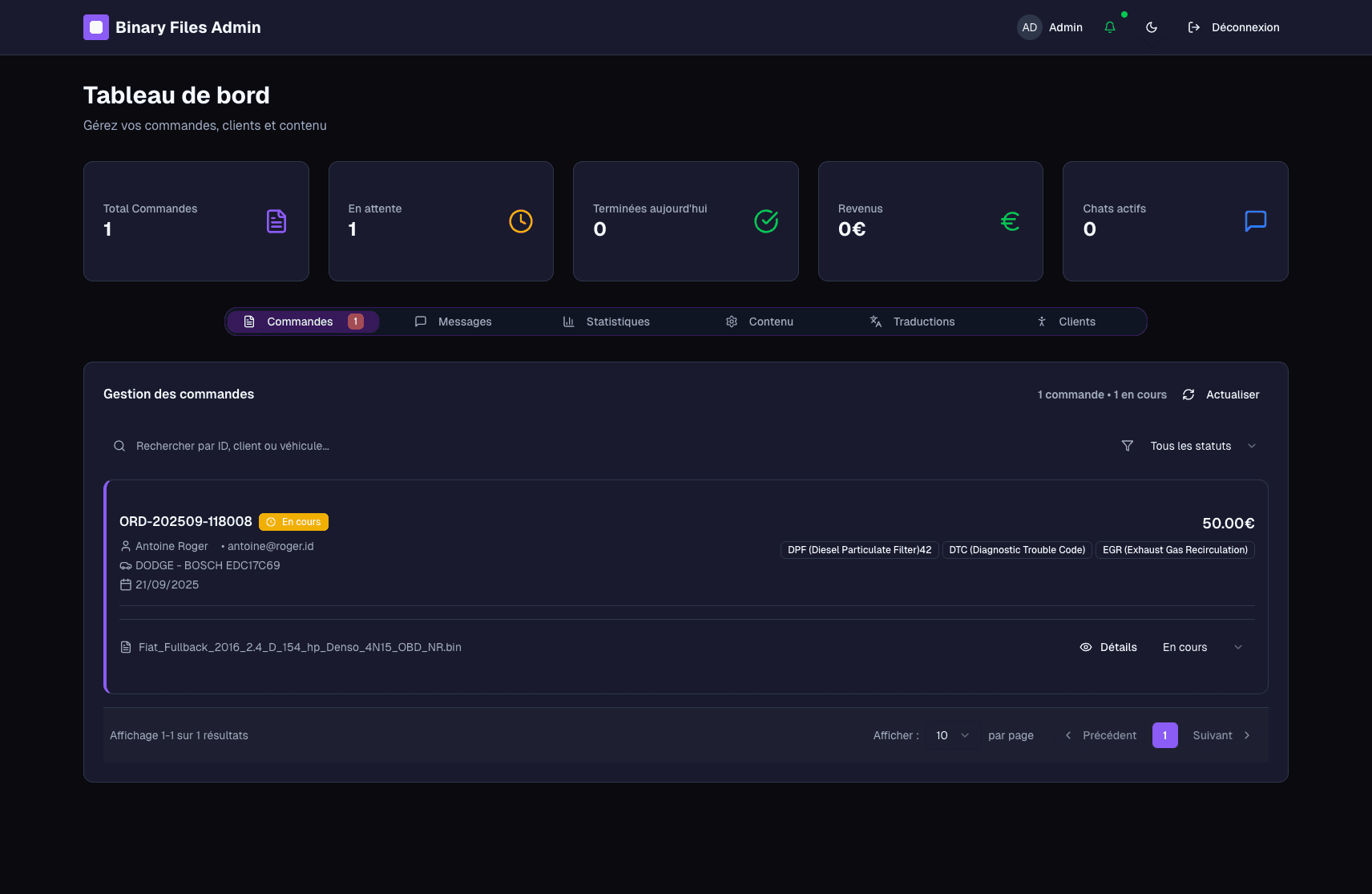1372x894 pixels.
Task: Click the file icon beside the .bin filename
Action: click(x=126, y=647)
